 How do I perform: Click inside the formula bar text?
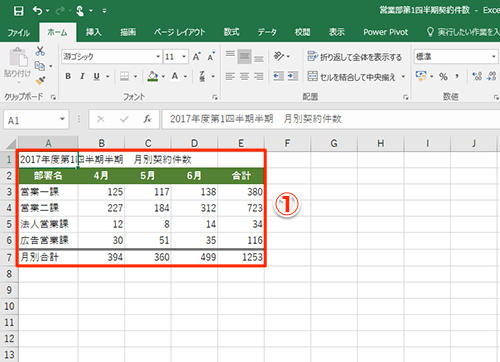(256, 119)
